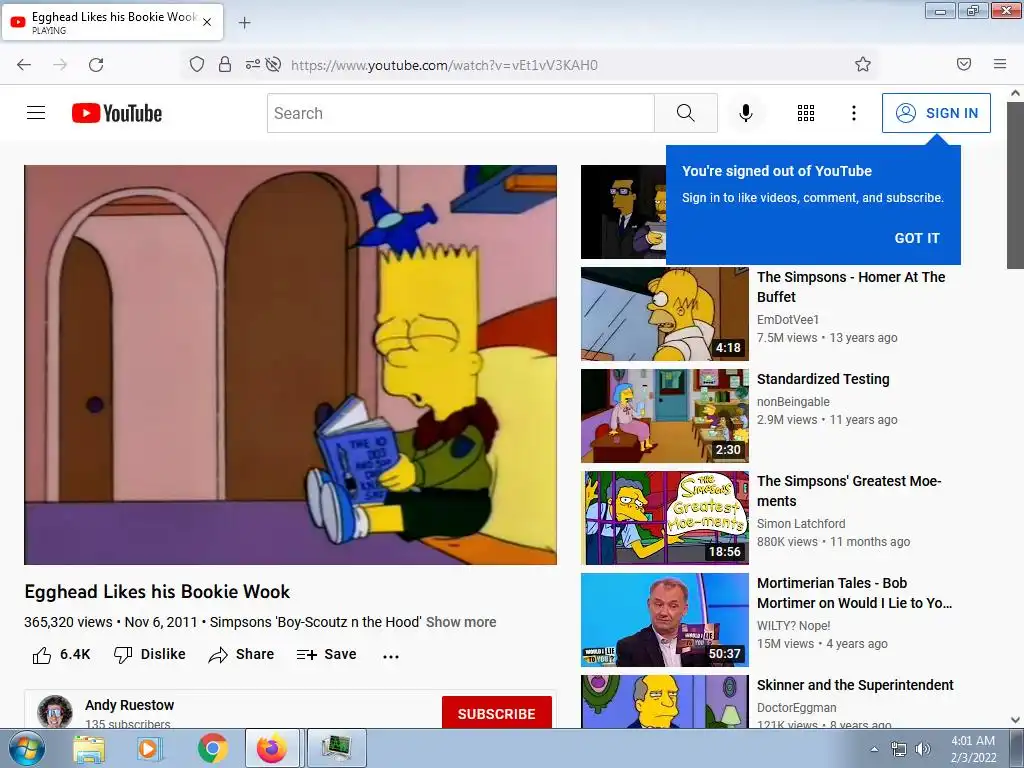Open more actions ellipsis below the video
1024x768 pixels.
pos(391,656)
